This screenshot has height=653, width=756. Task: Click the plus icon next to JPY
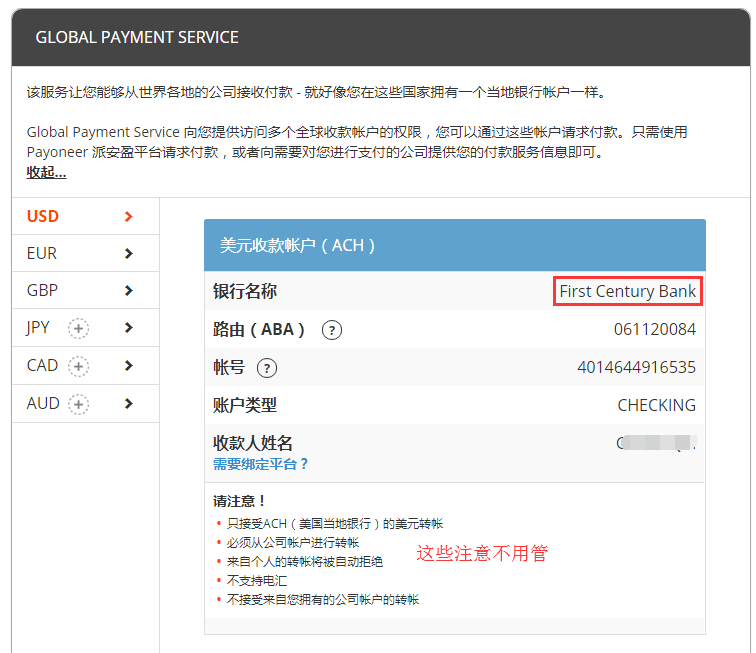click(x=78, y=329)
